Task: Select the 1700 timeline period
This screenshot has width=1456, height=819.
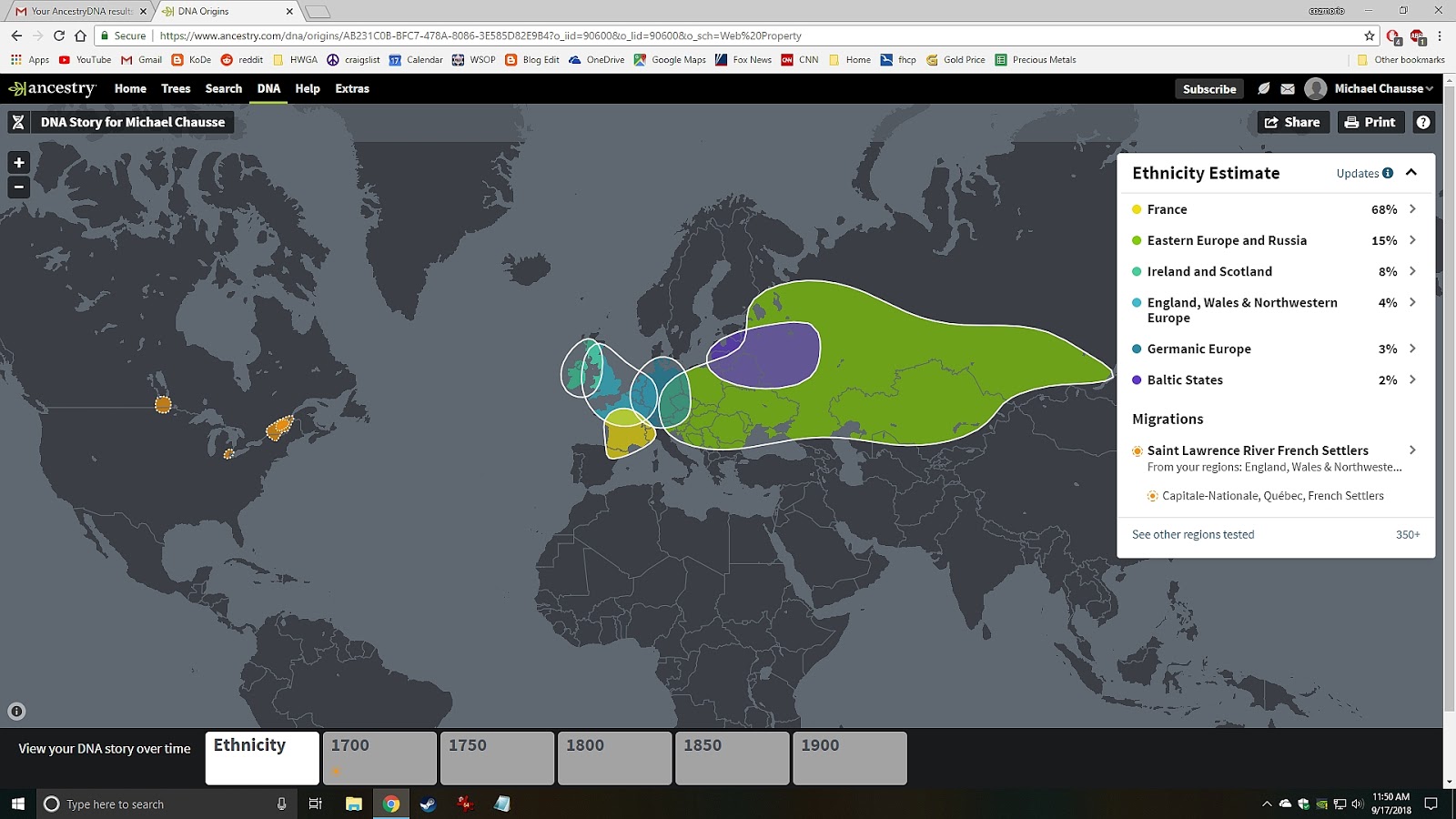Action: point(379,757)
